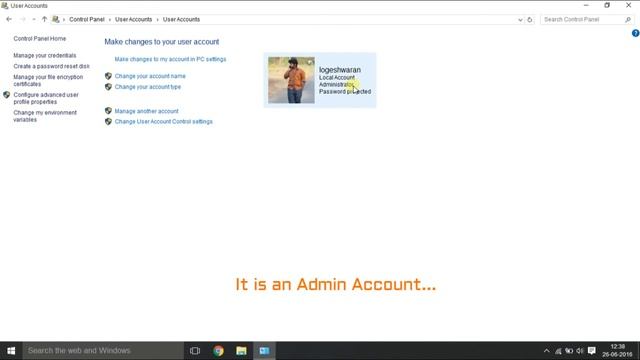Click the taskbar clock and date
This screenshot has width=640, height=360.
(618, 351)
